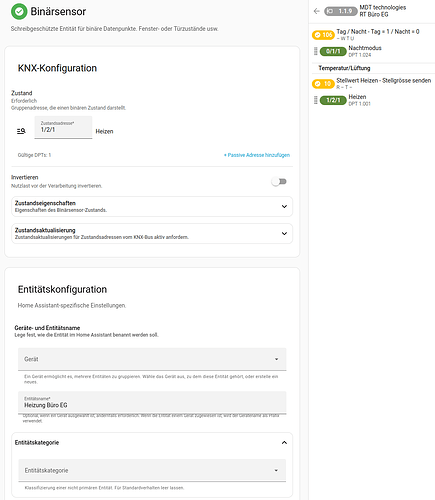The image size is (435, 500).
Task: Toggle the Invertieren switch
Action: coord(279,182)
